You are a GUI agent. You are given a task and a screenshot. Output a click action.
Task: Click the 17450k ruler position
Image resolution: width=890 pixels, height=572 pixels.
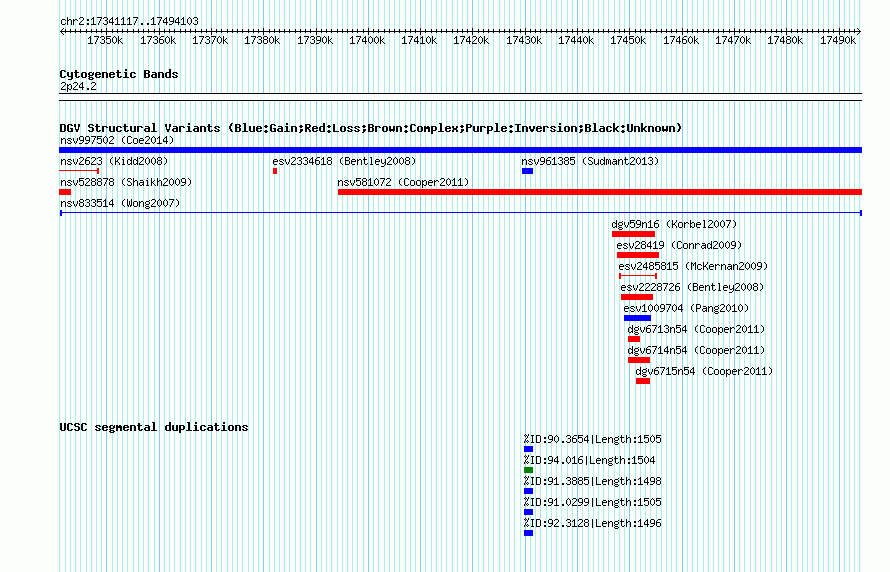pyautogui.click(x=628, y=41)
